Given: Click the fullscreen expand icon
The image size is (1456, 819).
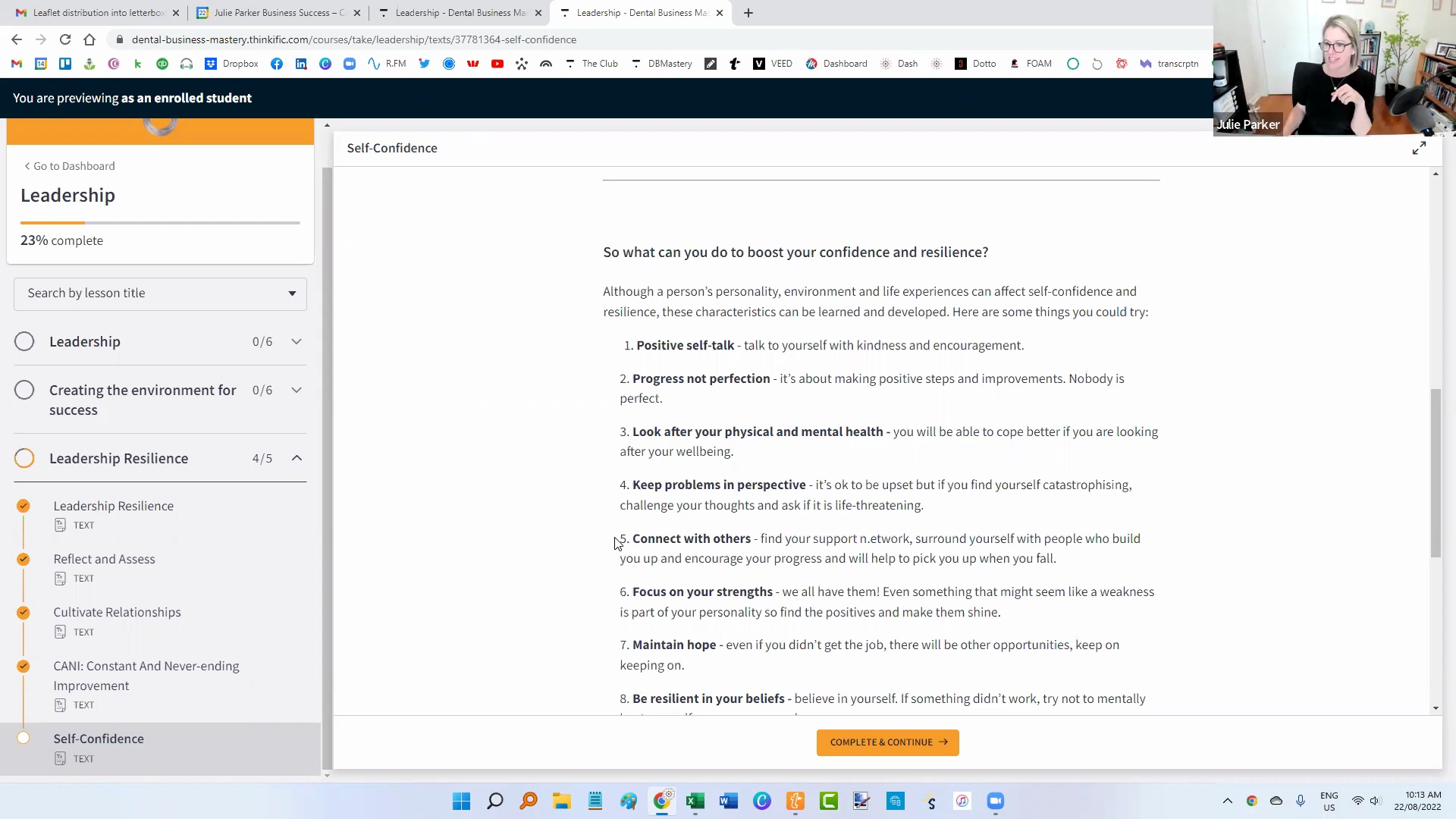Looking at the screenshot, I should pos(1419,149).
